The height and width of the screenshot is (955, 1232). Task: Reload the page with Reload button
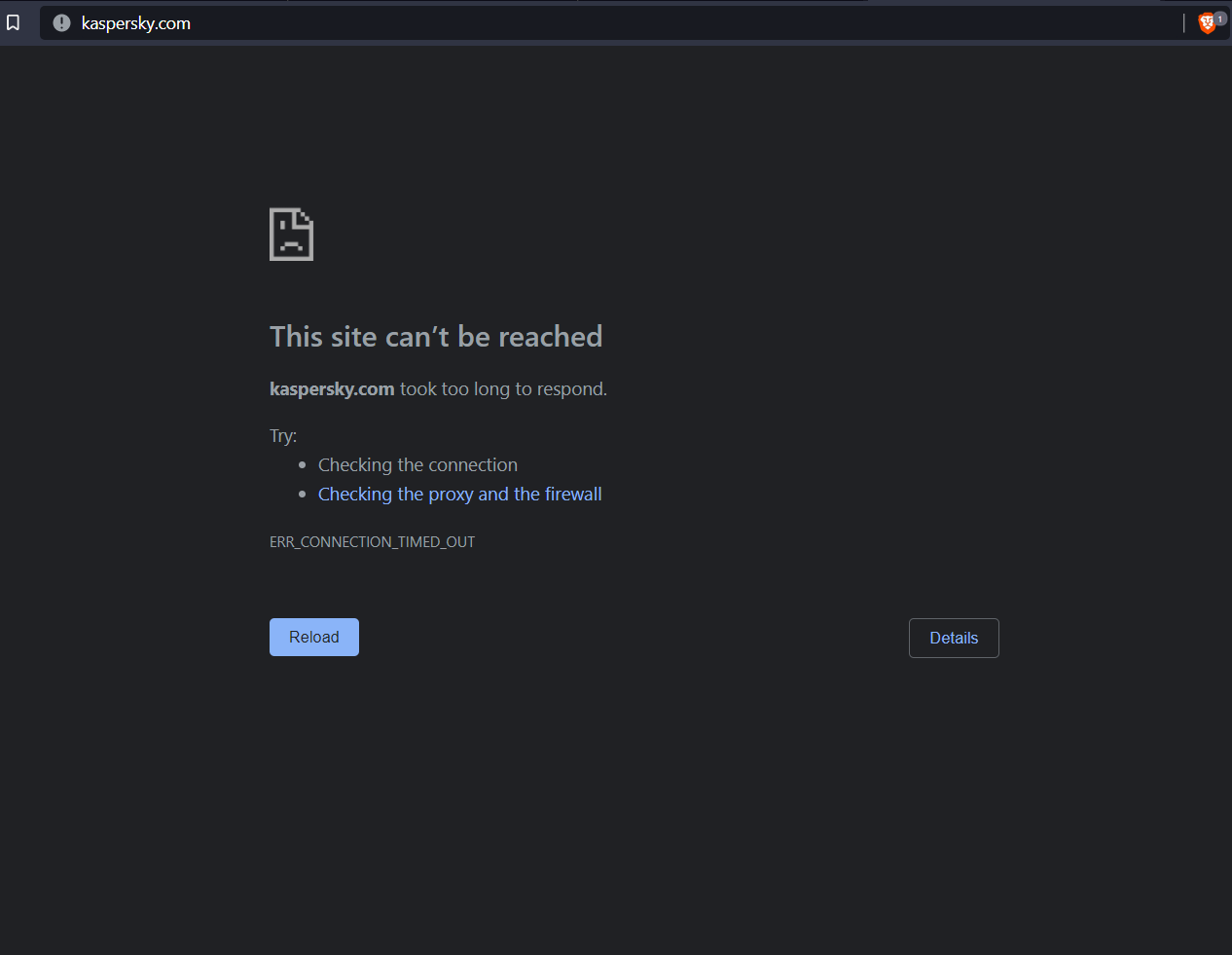[x=314, y=637]
